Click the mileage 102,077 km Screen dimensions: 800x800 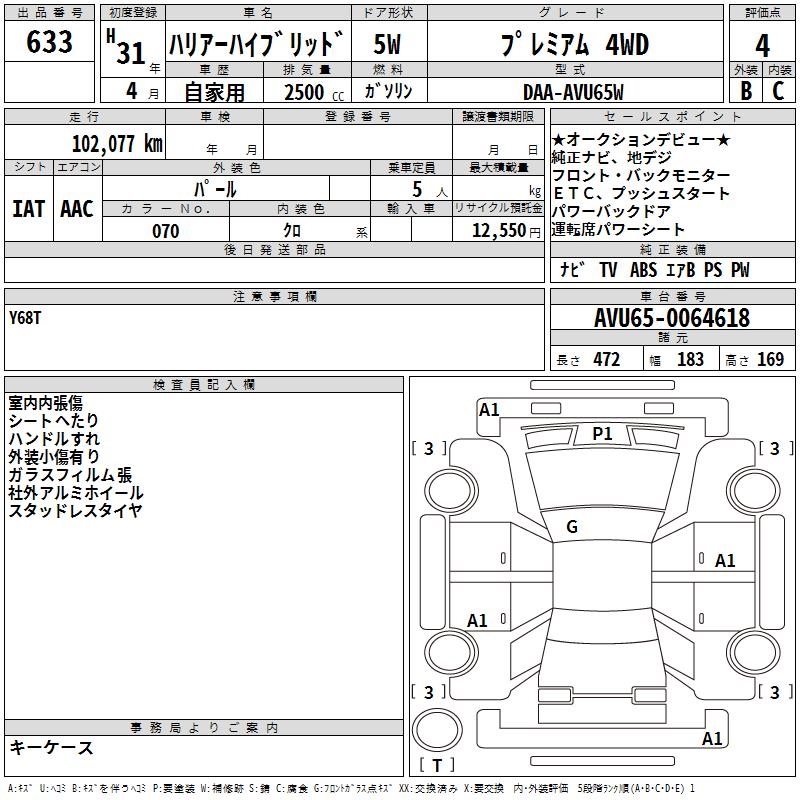click(117, 144)
